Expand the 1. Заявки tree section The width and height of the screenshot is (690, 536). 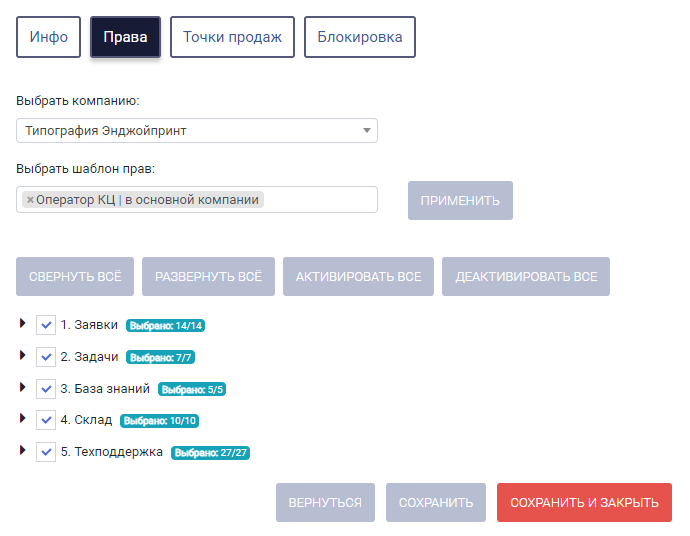pos(22,323)
